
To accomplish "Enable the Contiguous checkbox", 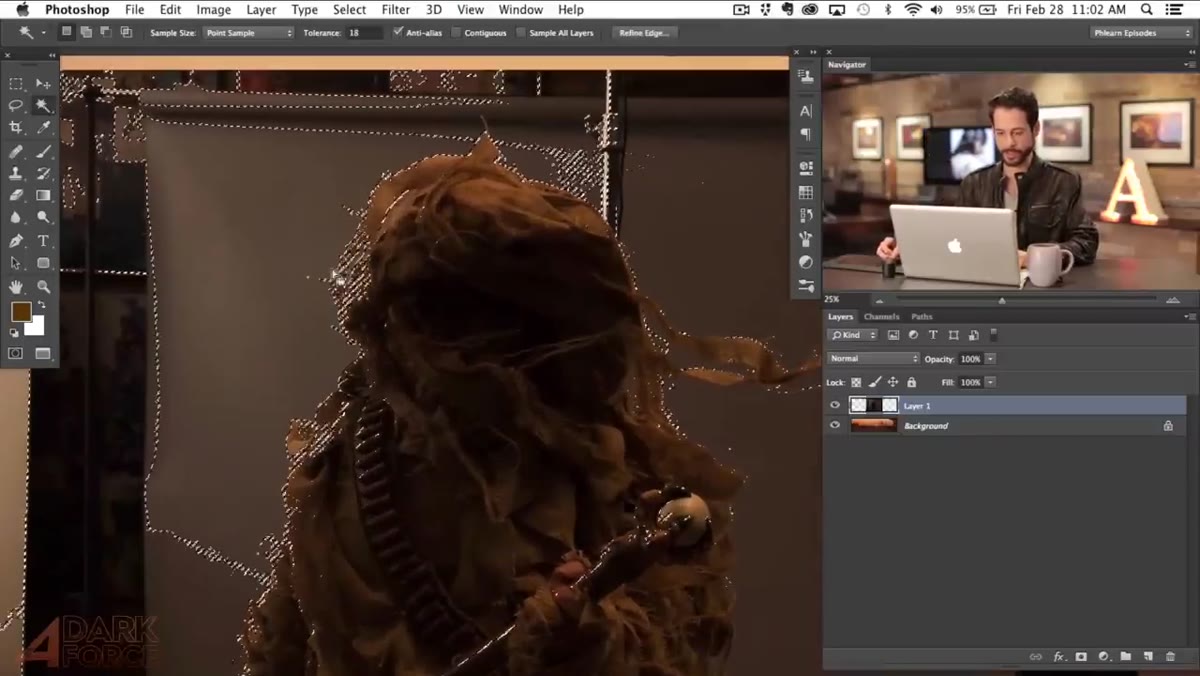I will point(456,33).
